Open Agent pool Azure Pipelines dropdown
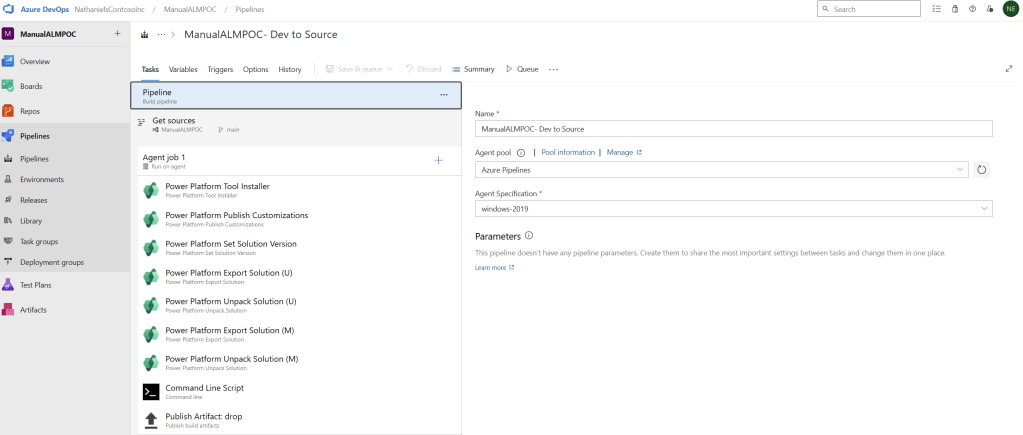The height and width of the screenshot is (435, 1023). click(722, 170)
